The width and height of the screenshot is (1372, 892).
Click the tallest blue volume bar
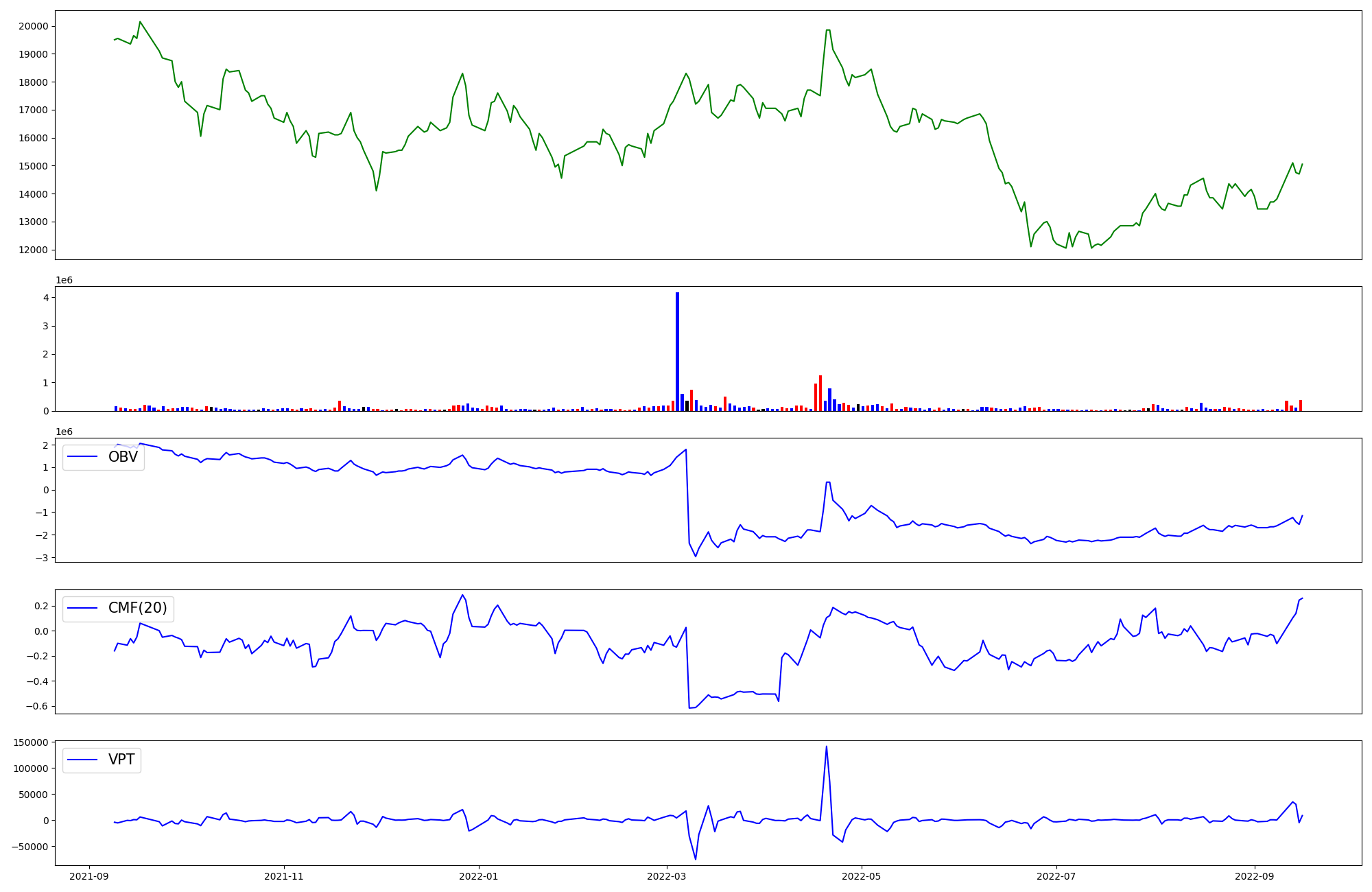point(677,350)
